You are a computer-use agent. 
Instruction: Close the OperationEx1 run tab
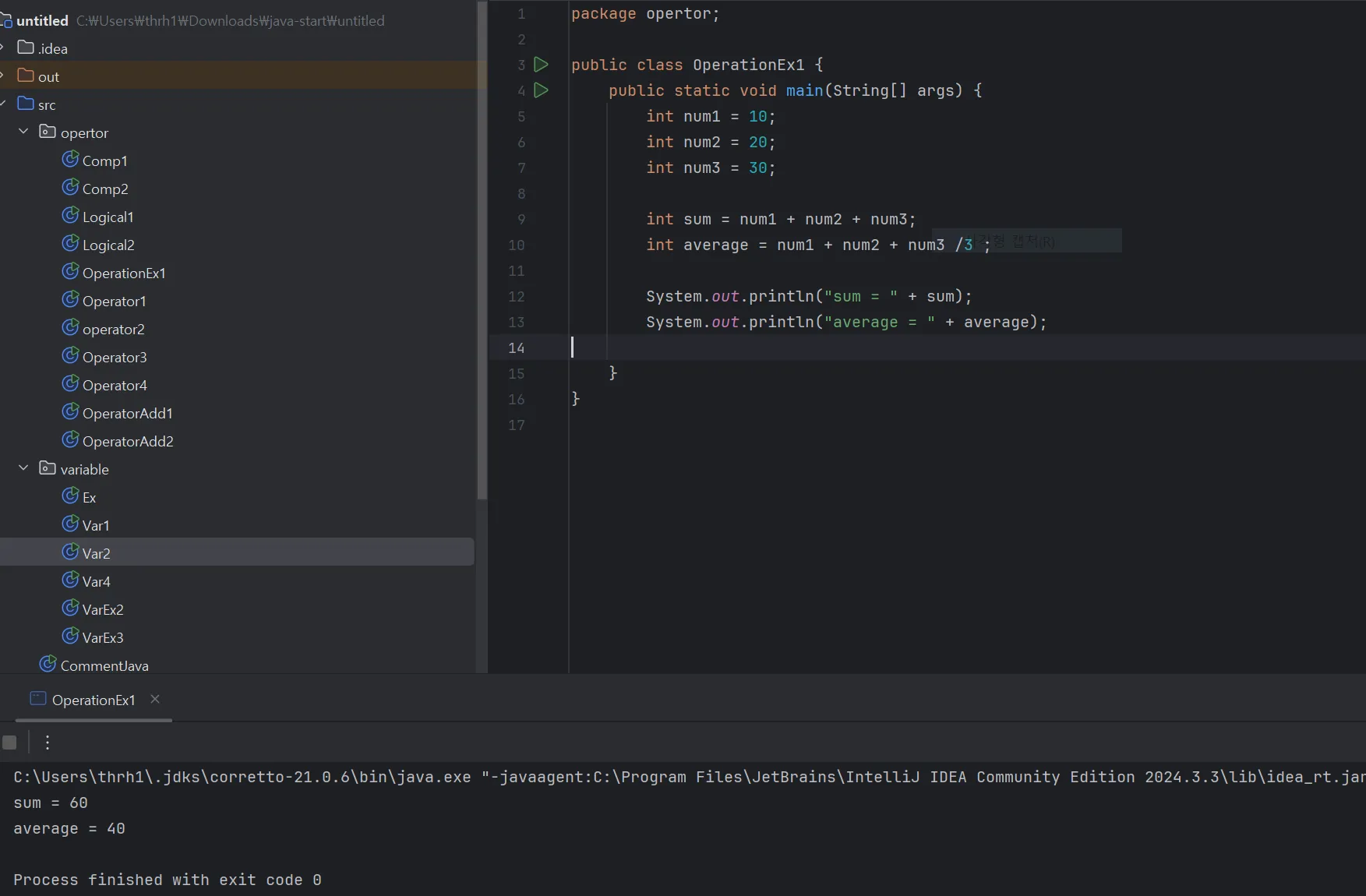point(155,699)
